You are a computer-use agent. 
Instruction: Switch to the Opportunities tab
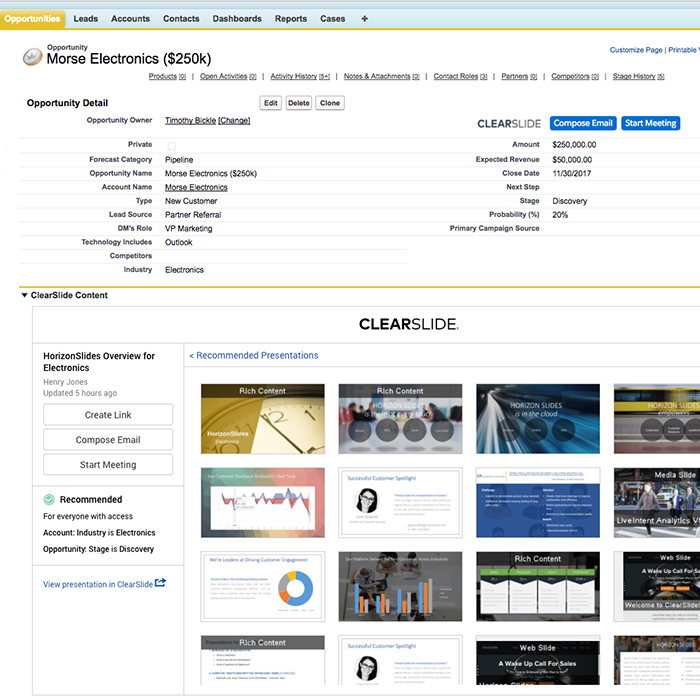33,19
